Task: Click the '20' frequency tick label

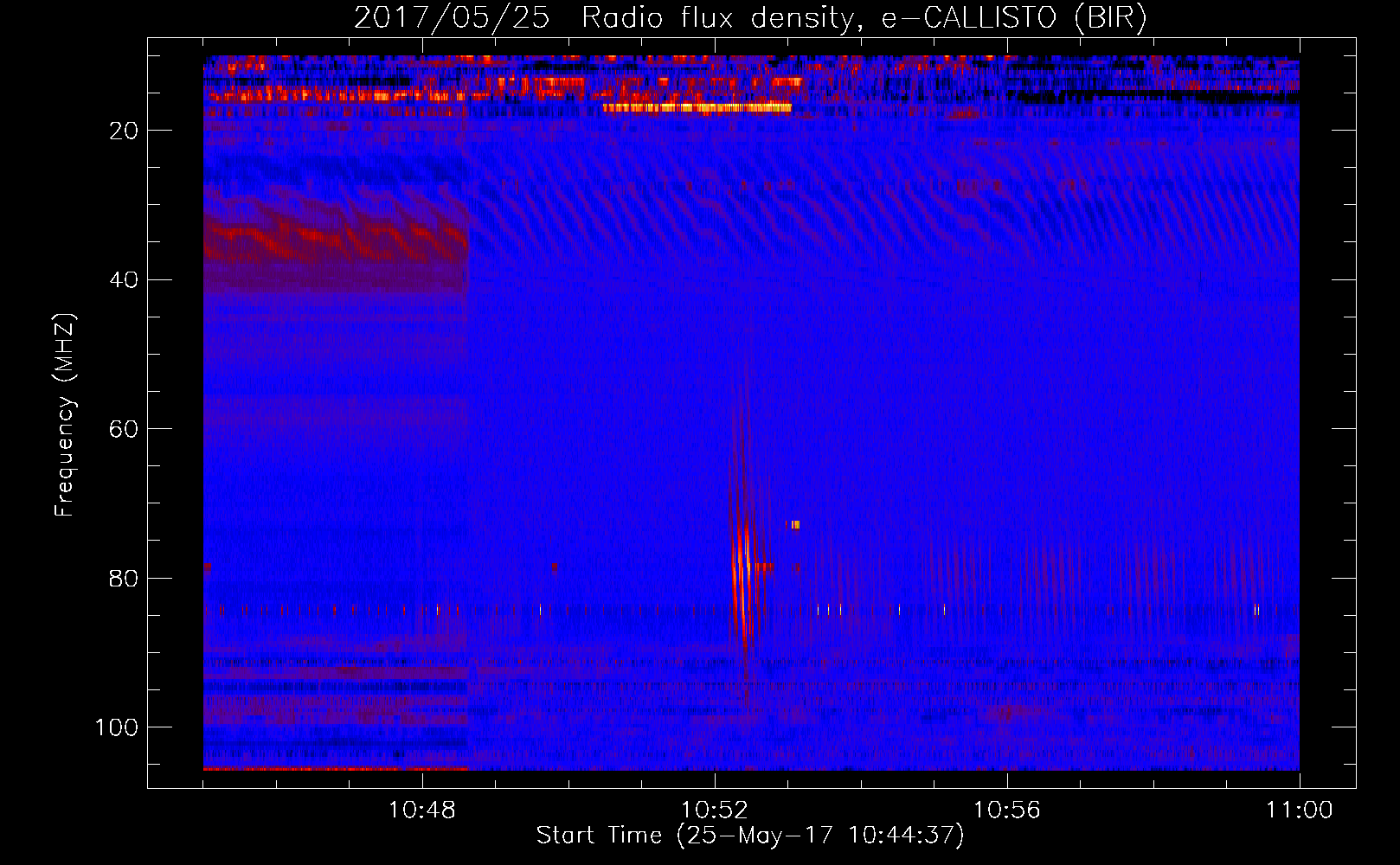Action: (125, 131)
